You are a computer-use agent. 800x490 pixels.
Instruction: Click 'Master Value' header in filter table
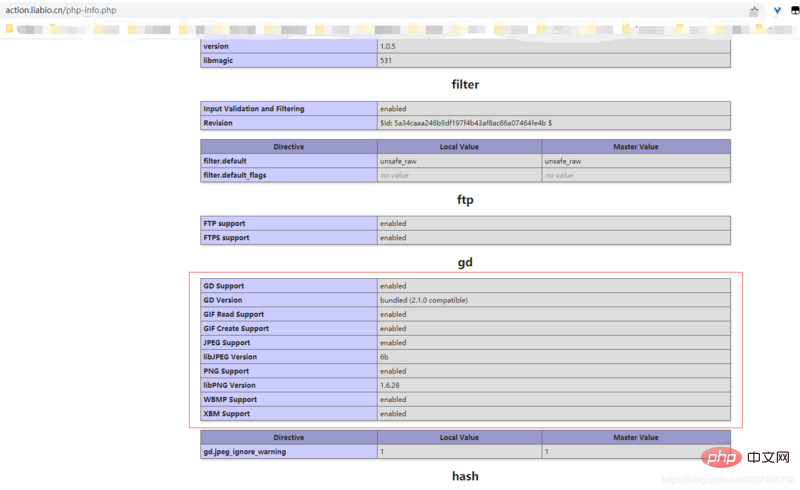click(x=635, y=146)
